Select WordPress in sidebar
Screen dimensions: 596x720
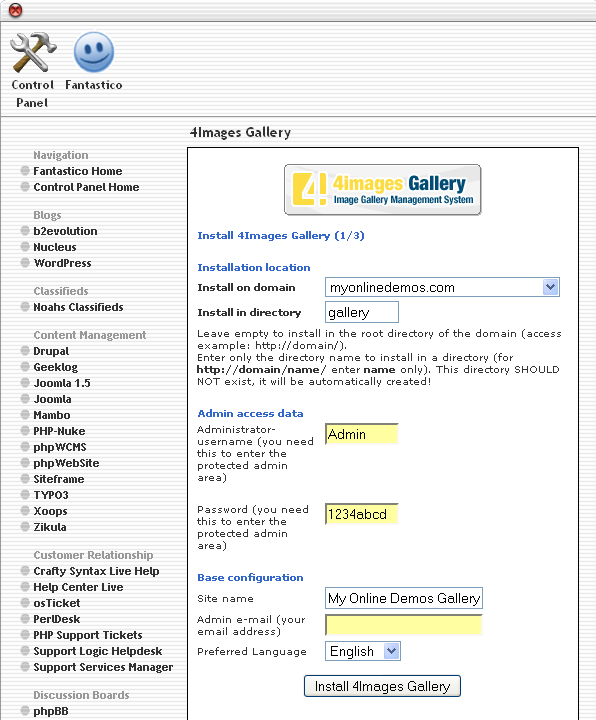62,263
